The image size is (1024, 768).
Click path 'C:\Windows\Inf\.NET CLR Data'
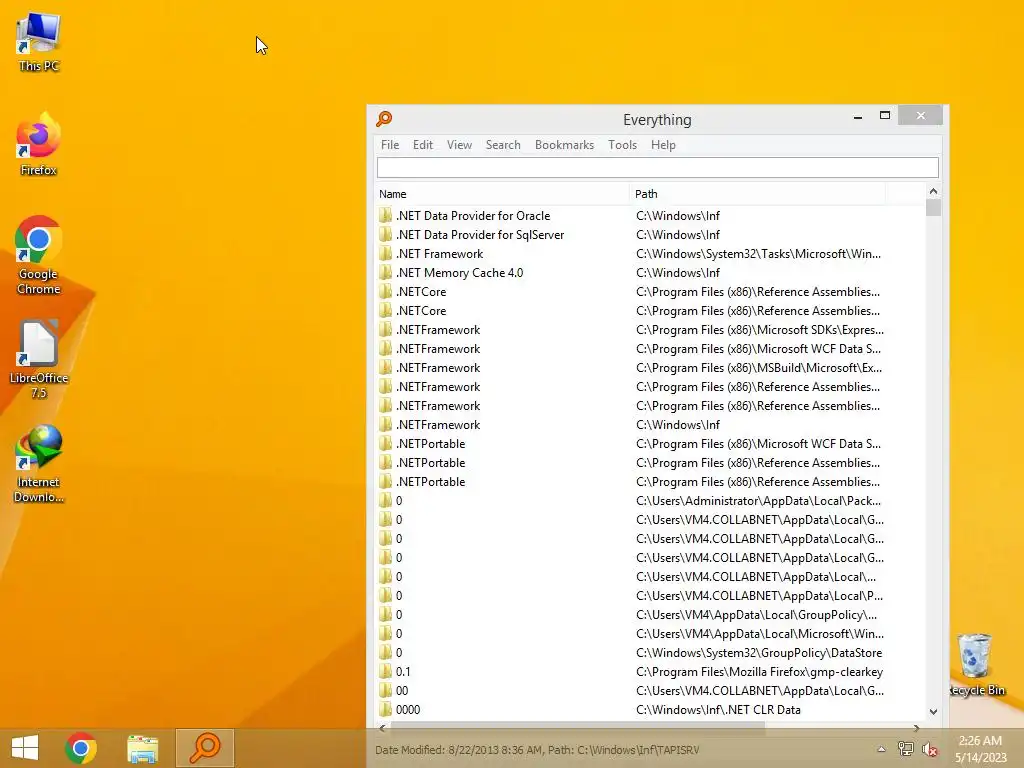pos(718,709)
